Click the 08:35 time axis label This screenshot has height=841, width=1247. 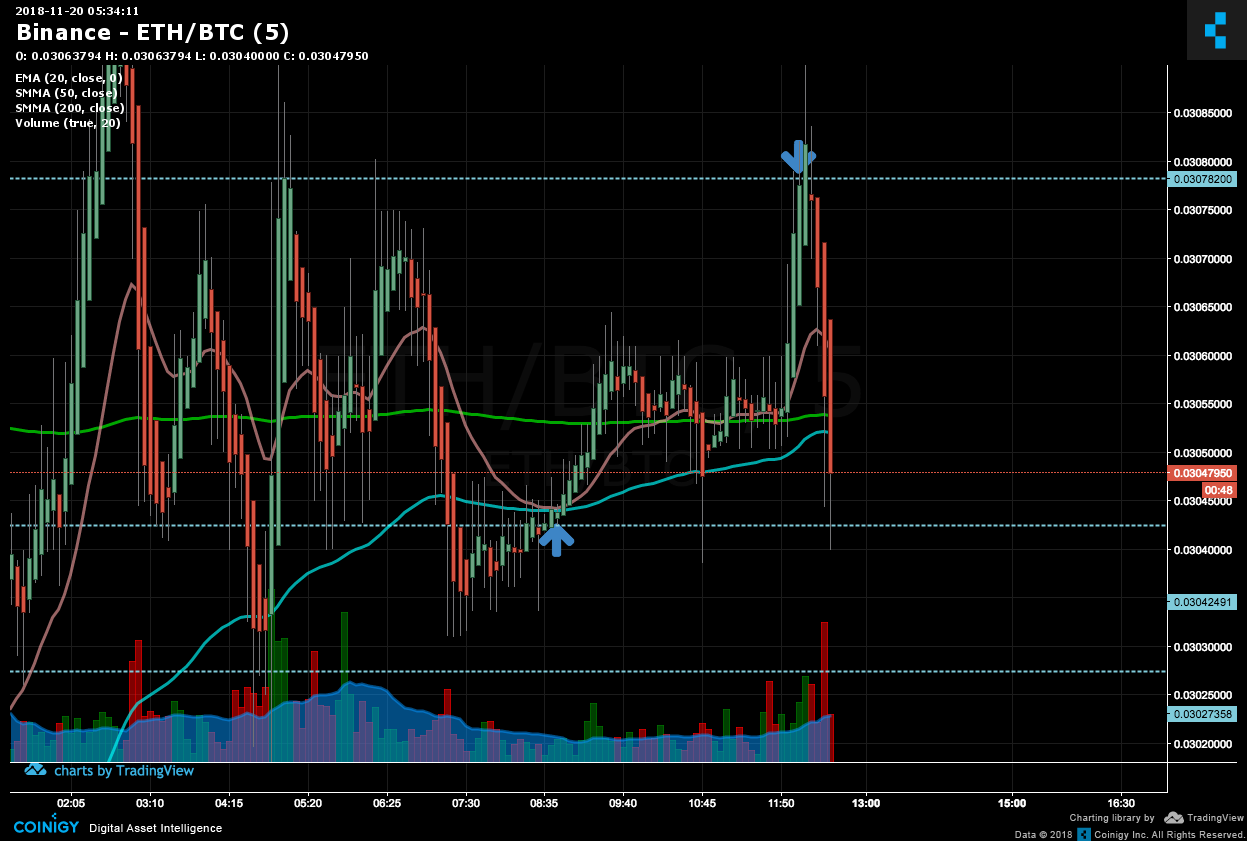coord(544,803)
